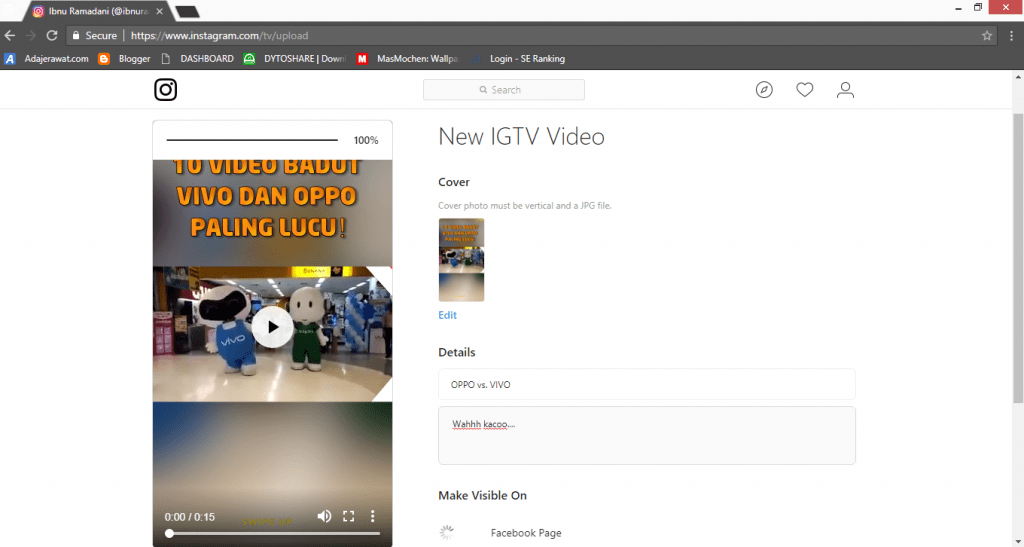Play the video preview
The image size is (1024, 547).
(272, 327)
